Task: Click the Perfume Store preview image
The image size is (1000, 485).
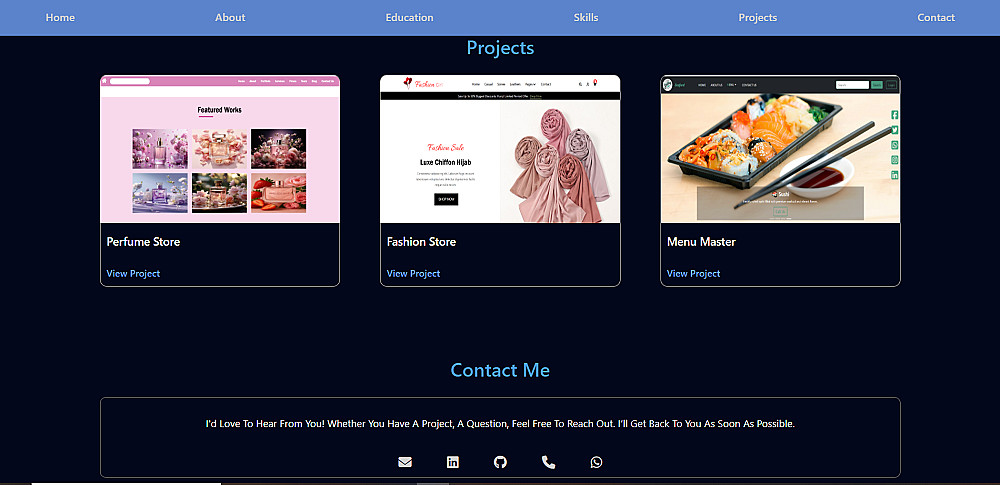Action: (220, 149)
